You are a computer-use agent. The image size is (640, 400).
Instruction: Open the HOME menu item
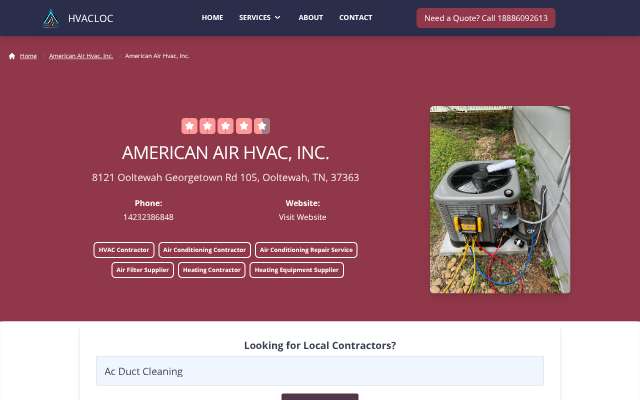click(x=212, y=18)
